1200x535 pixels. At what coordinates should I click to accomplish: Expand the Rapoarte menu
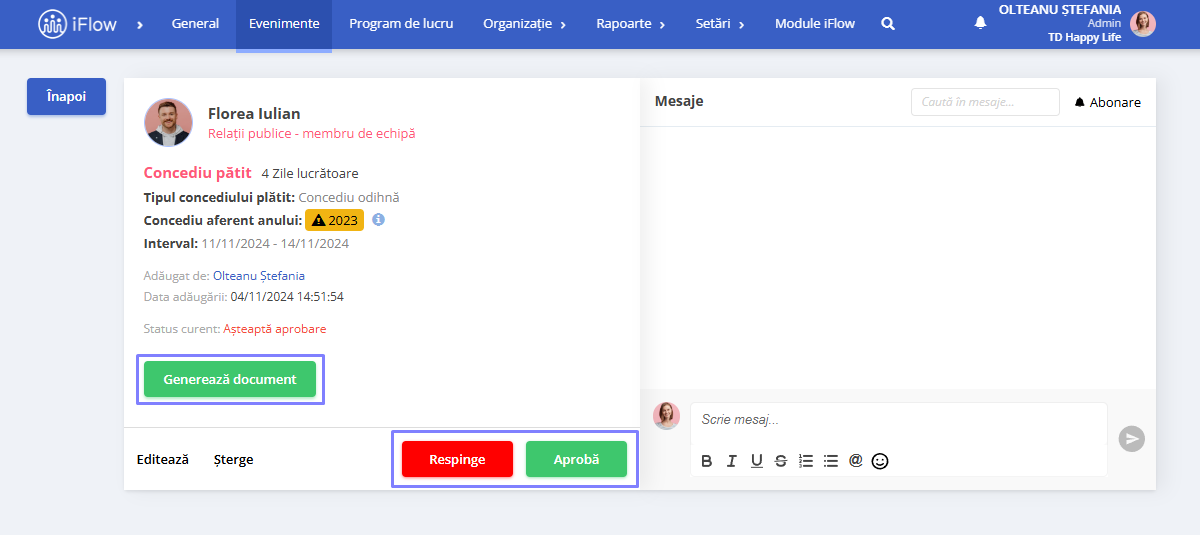631,24
